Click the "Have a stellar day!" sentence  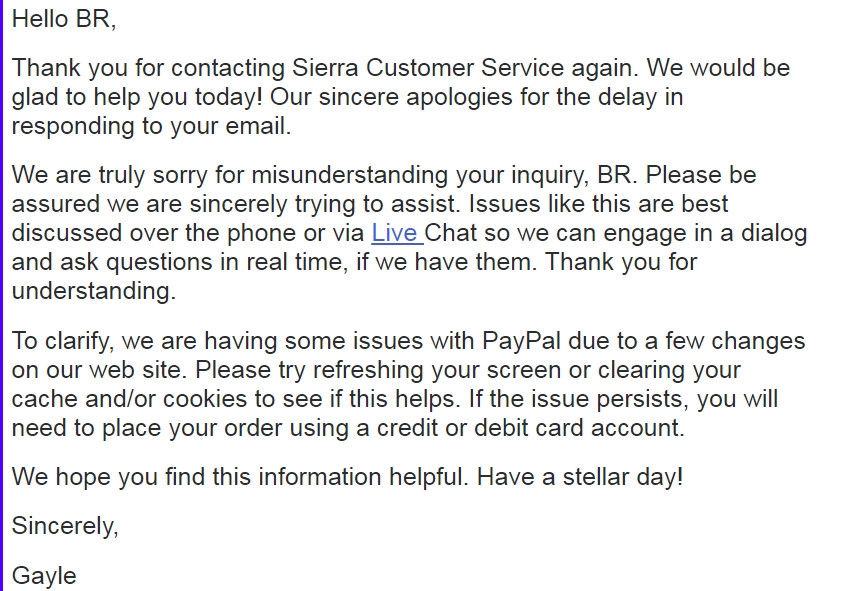coord(580,476)
